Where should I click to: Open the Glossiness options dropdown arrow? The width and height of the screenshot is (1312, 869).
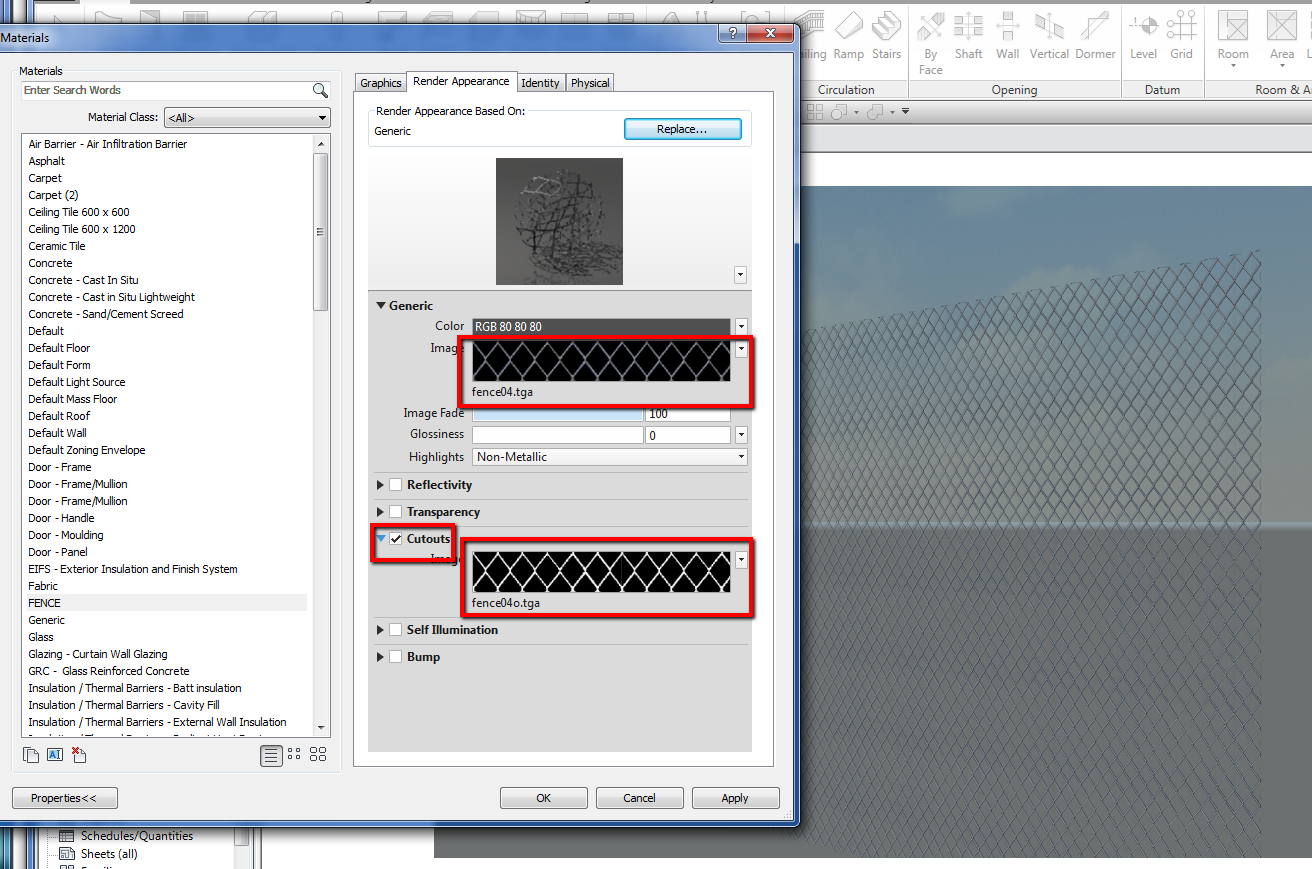pyautogui.click(x=741, y=434)
